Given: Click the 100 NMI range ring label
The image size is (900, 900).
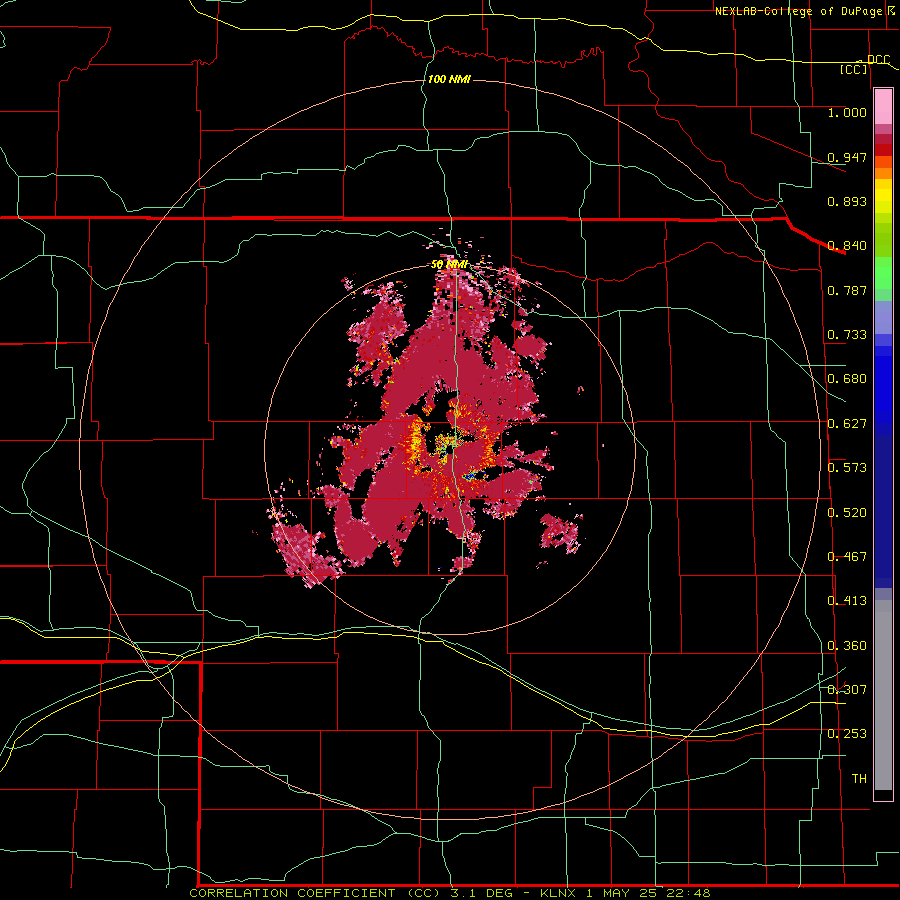Looking at the screenshot, I should point(449,79).
